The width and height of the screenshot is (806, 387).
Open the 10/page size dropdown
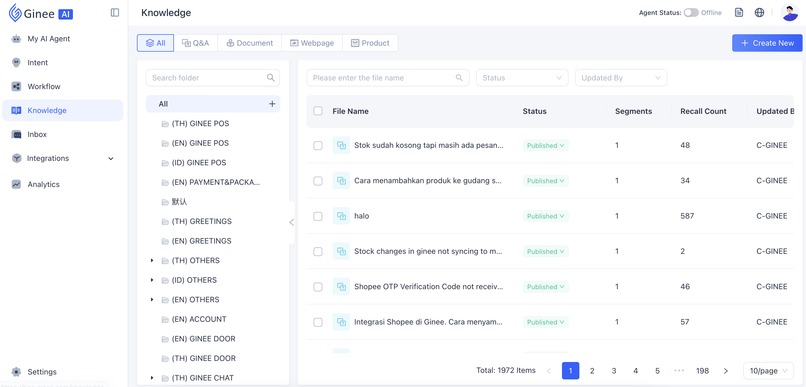[x=768, y=371]
